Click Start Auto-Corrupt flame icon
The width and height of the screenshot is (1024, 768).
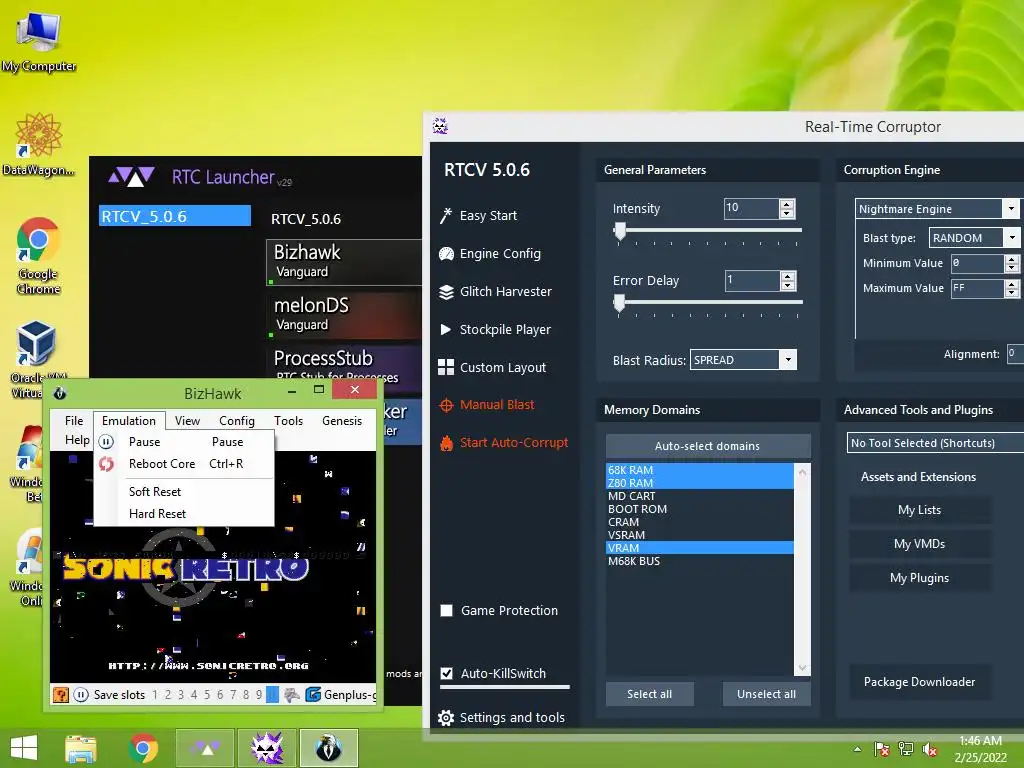tap(446, 443)
